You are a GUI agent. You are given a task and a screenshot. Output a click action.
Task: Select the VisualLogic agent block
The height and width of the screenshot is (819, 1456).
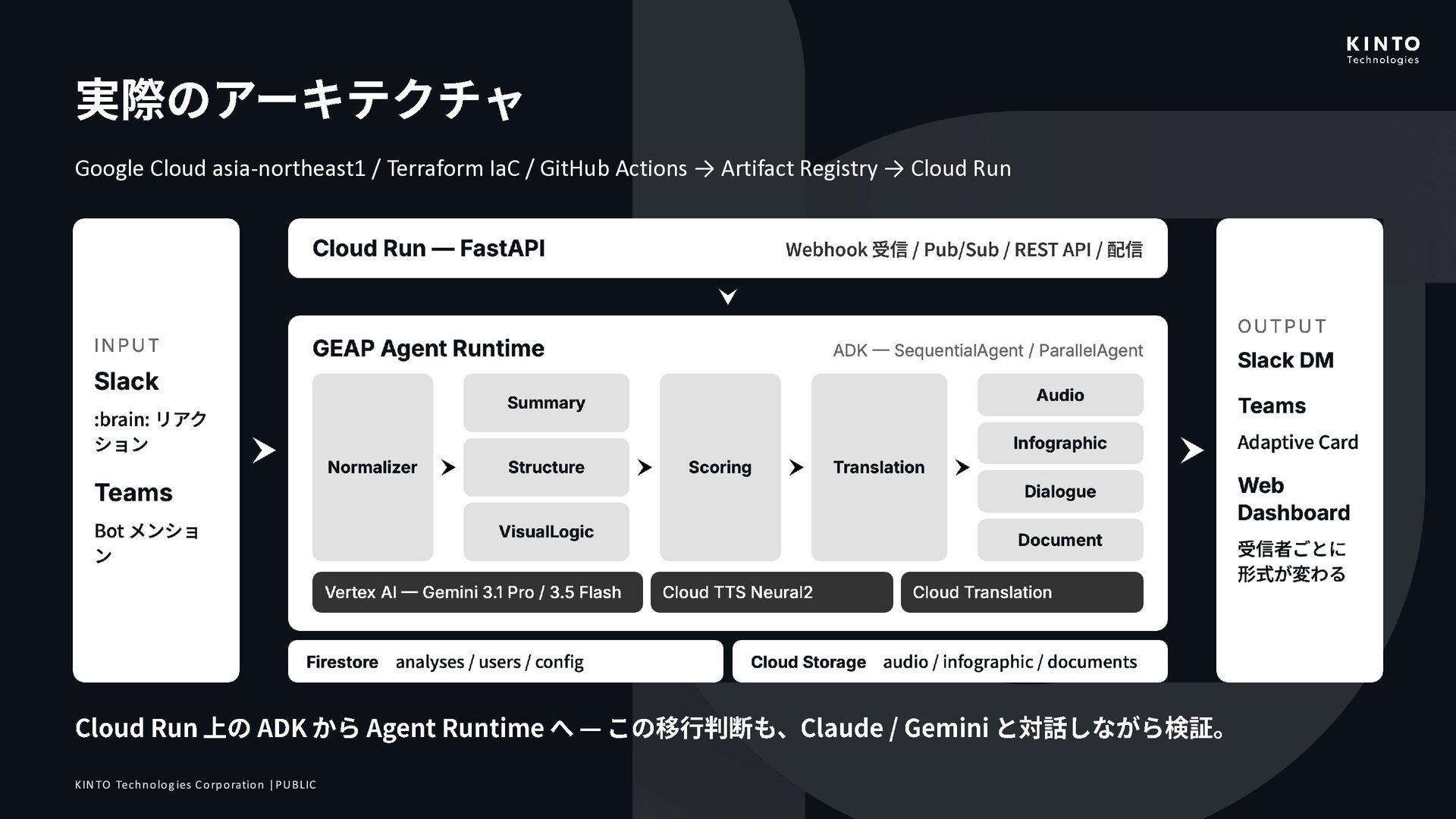click(x=546, y=532)
